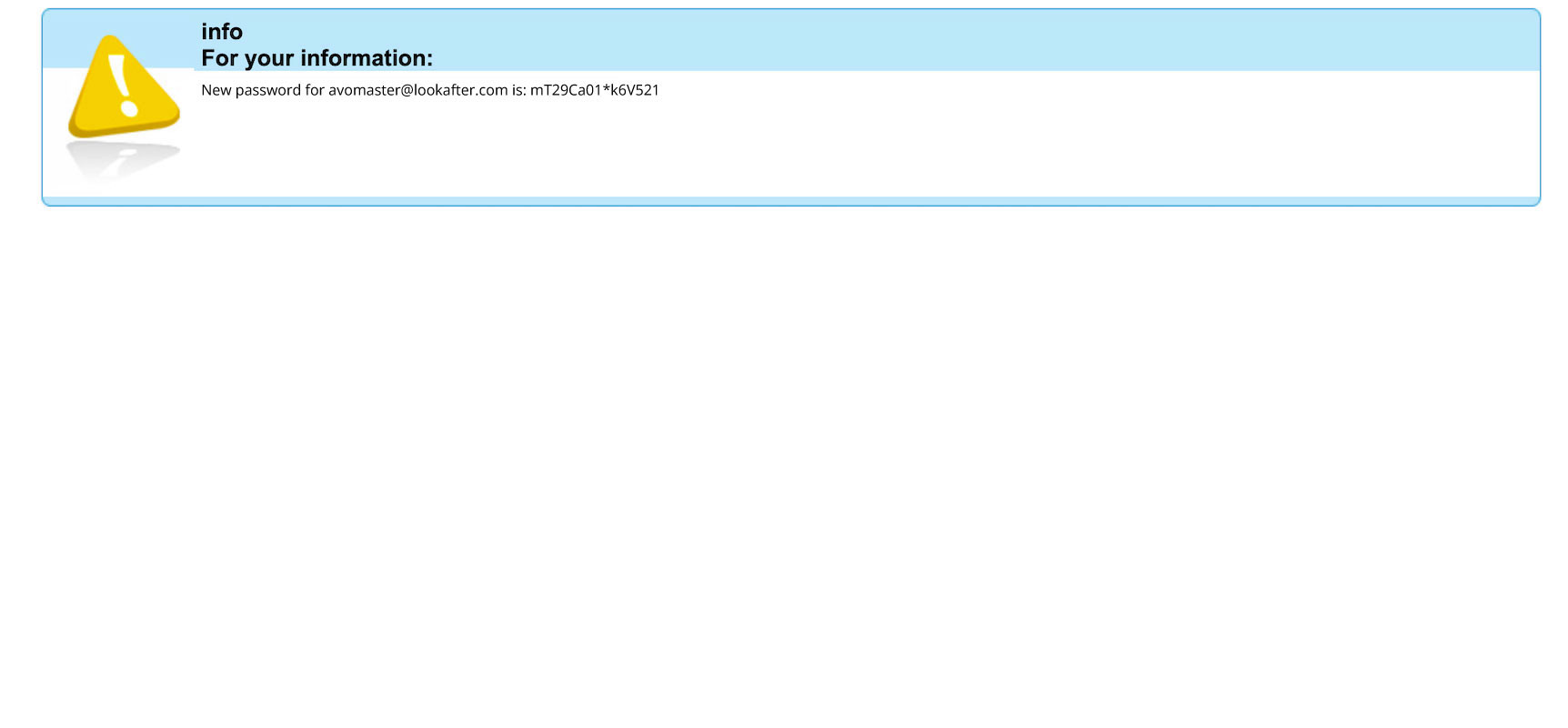Click the word "password" in the message
The image size is (1568, 728).
(x=267, y=90)
